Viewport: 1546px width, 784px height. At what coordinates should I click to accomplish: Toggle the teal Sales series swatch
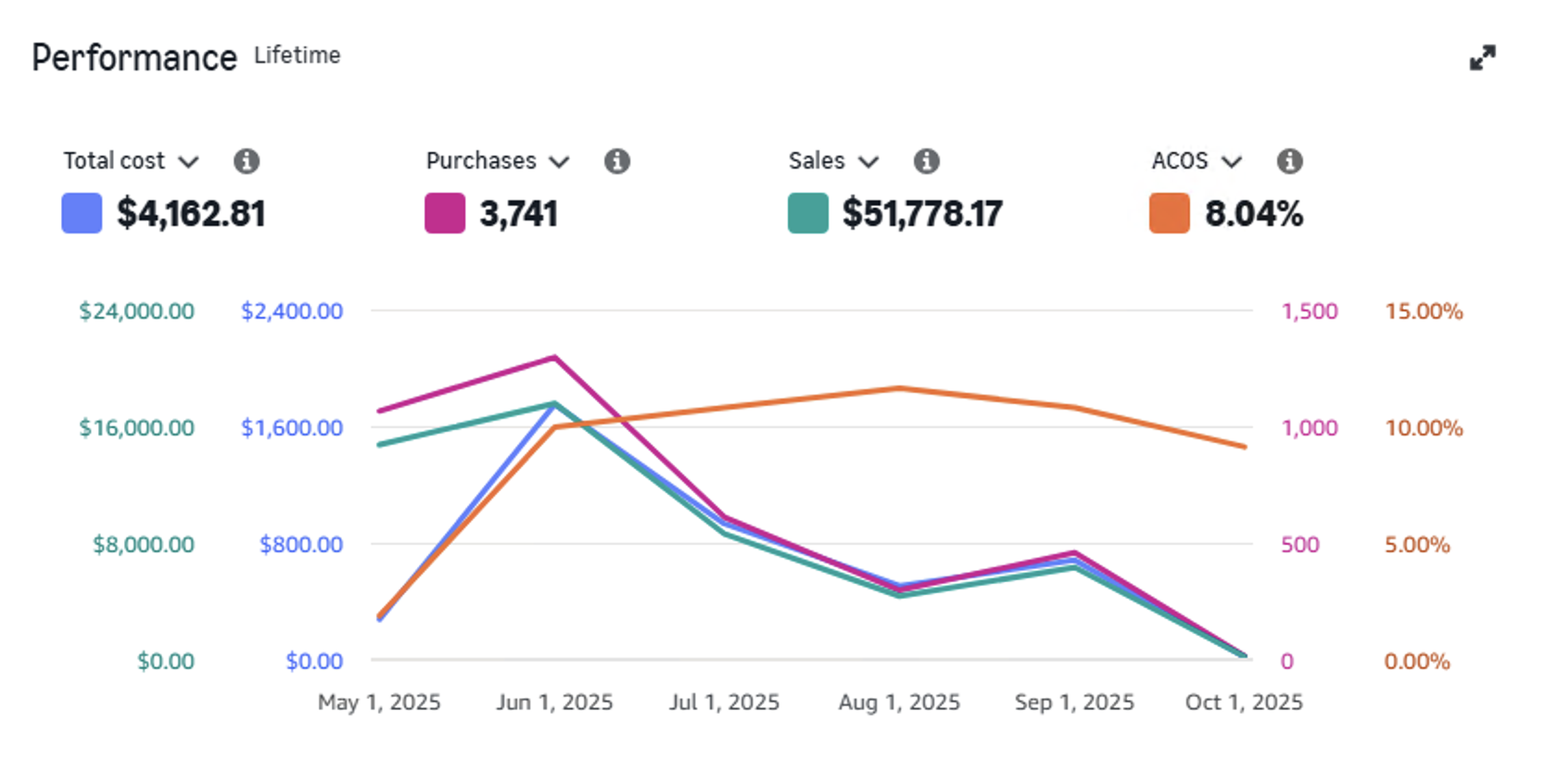(808, 213)
